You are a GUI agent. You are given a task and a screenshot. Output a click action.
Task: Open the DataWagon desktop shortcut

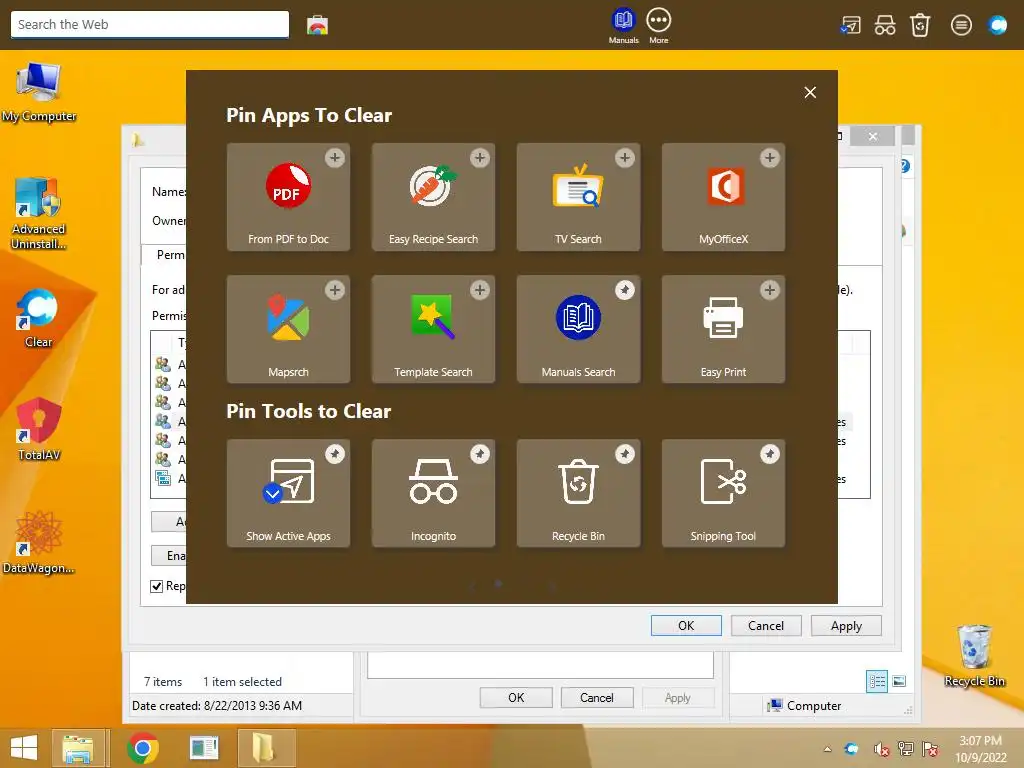pos(39,542)
